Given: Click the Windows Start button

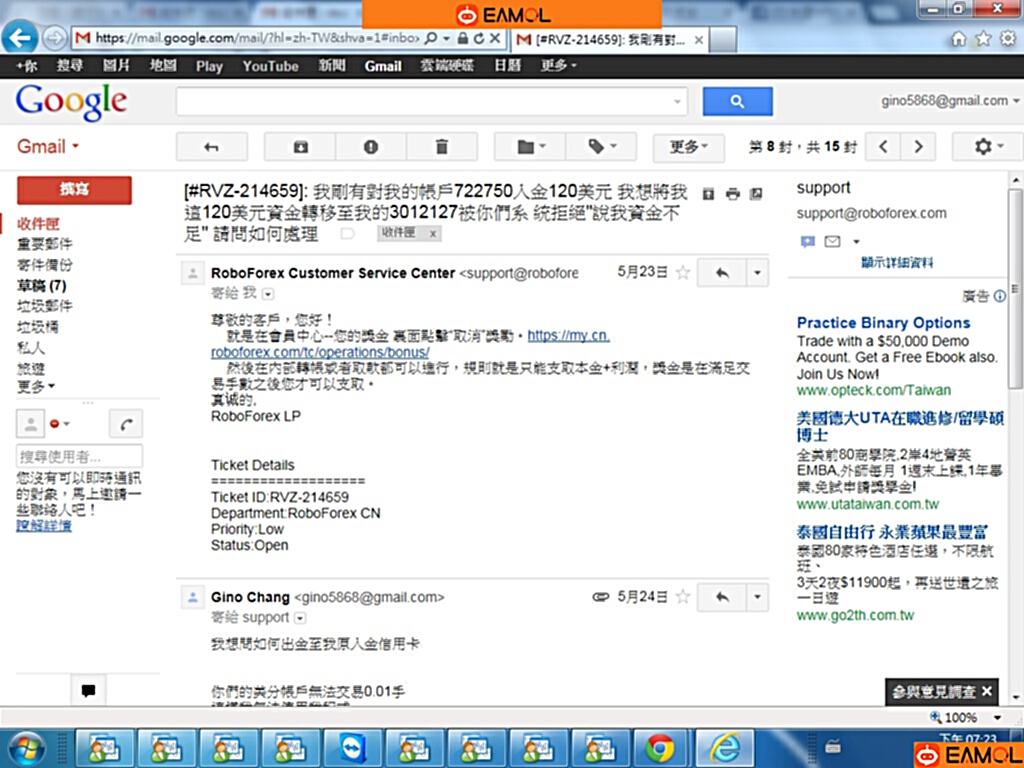Looking at the screenshot, I should tap(27, 748).
